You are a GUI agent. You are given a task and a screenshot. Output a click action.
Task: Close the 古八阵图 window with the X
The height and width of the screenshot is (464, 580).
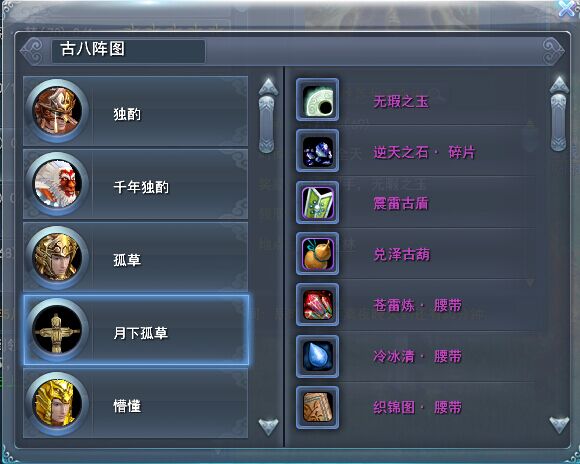(567, 8)
